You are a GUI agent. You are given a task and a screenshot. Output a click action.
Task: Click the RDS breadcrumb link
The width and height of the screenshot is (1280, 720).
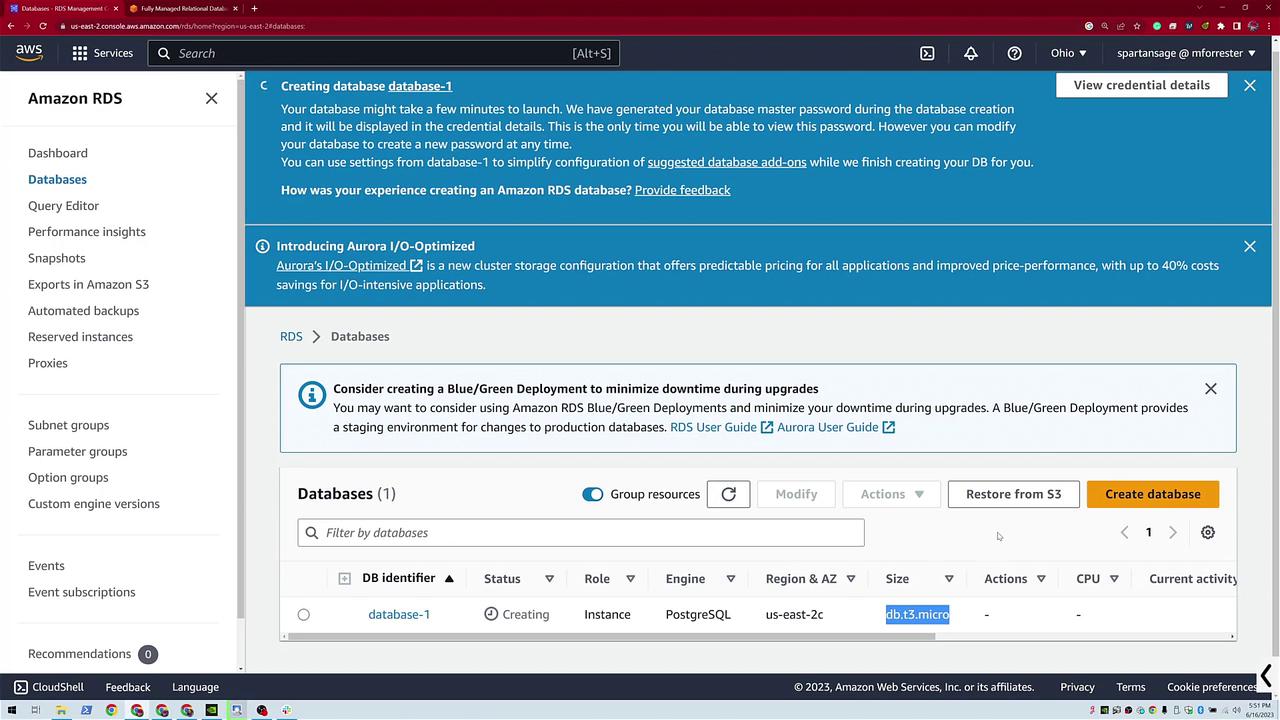point(291,336)
